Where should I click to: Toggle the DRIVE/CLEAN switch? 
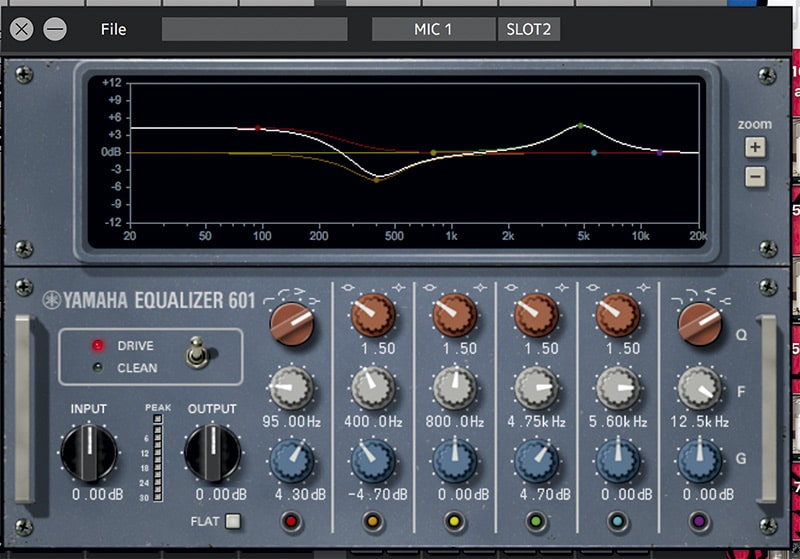197,352
